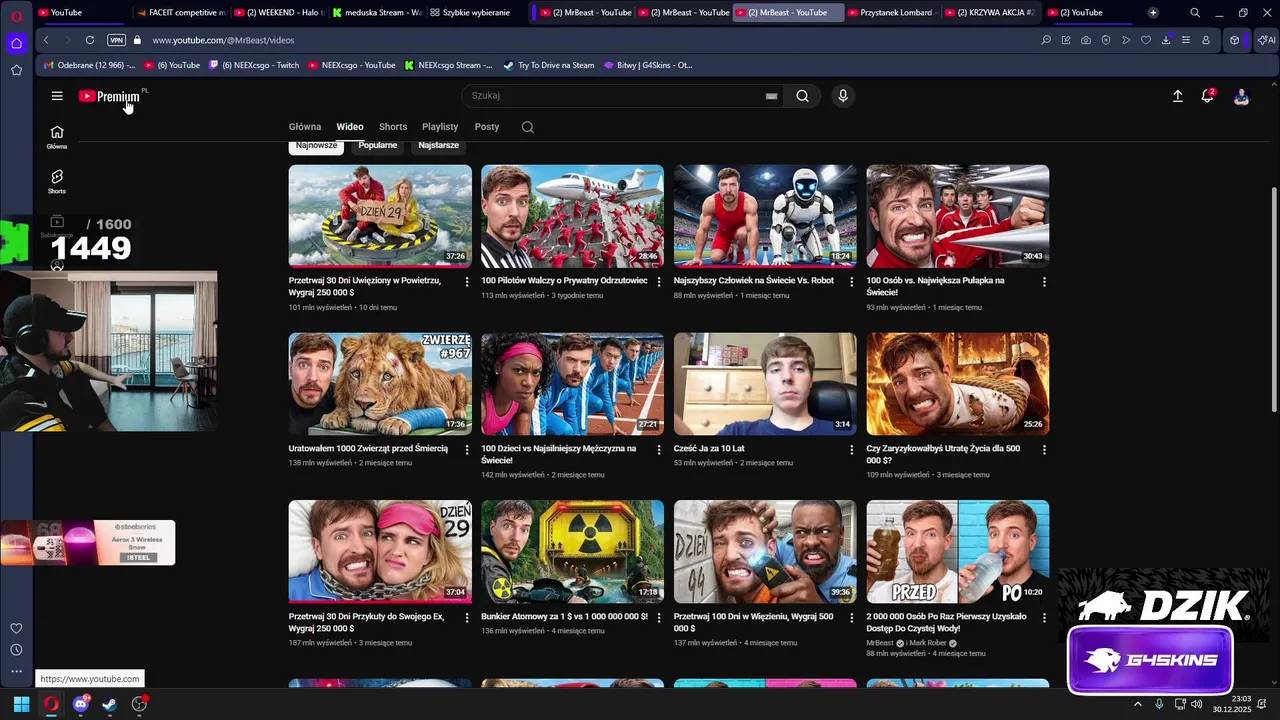Image resolution: width=1280 pixels, height=720 pixels.
Task: Switch to the Shorts channel tab
Action: pos(393,127)
